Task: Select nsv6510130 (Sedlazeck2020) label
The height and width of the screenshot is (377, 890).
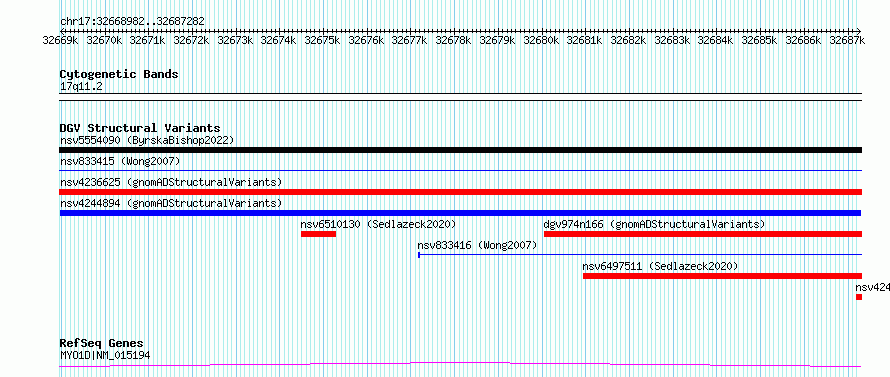Action: pyautogui.click(x=378, y=224)
